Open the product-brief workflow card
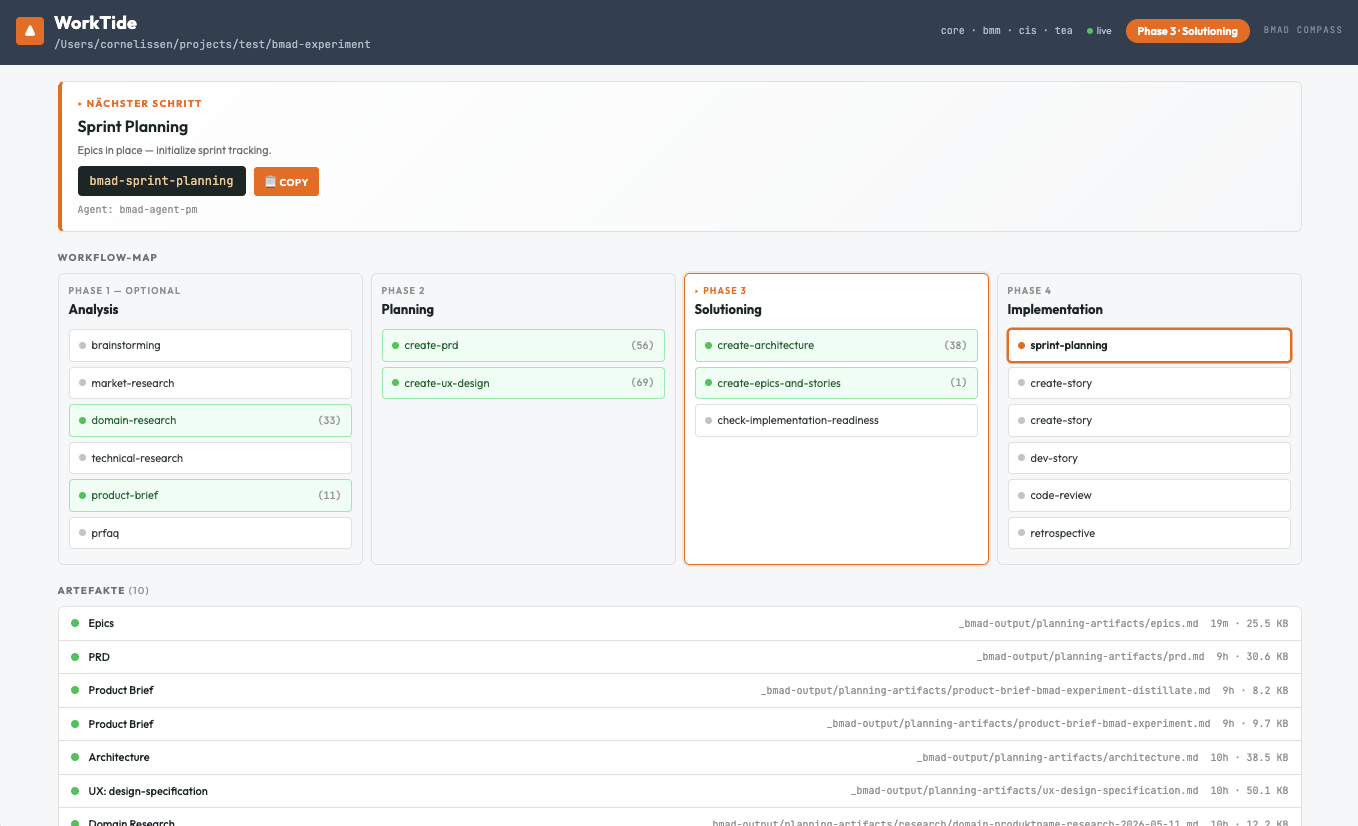The image size is (1358, 826). [210, 495]
